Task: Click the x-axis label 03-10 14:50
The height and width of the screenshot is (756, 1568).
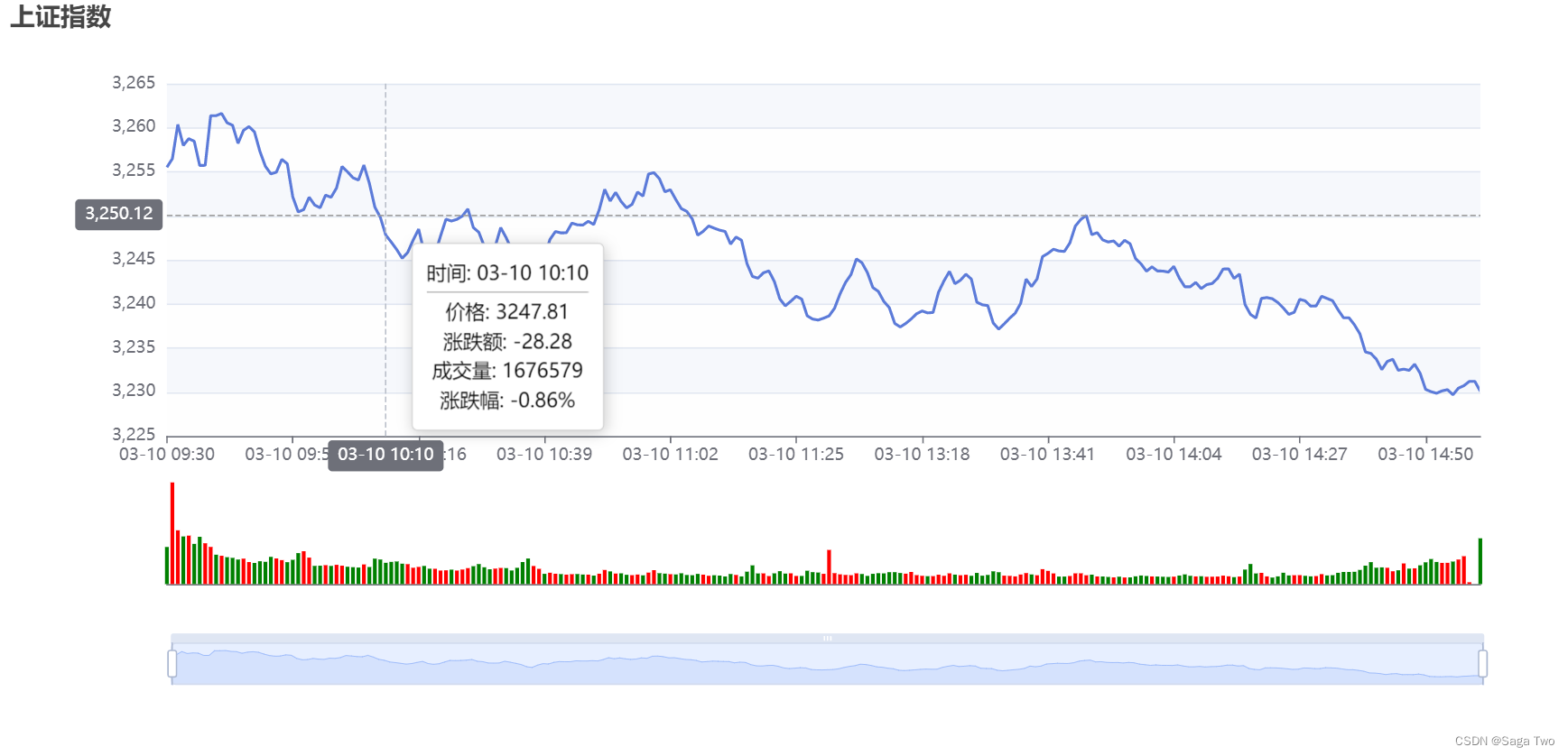Action: [x=1425, y=455]
